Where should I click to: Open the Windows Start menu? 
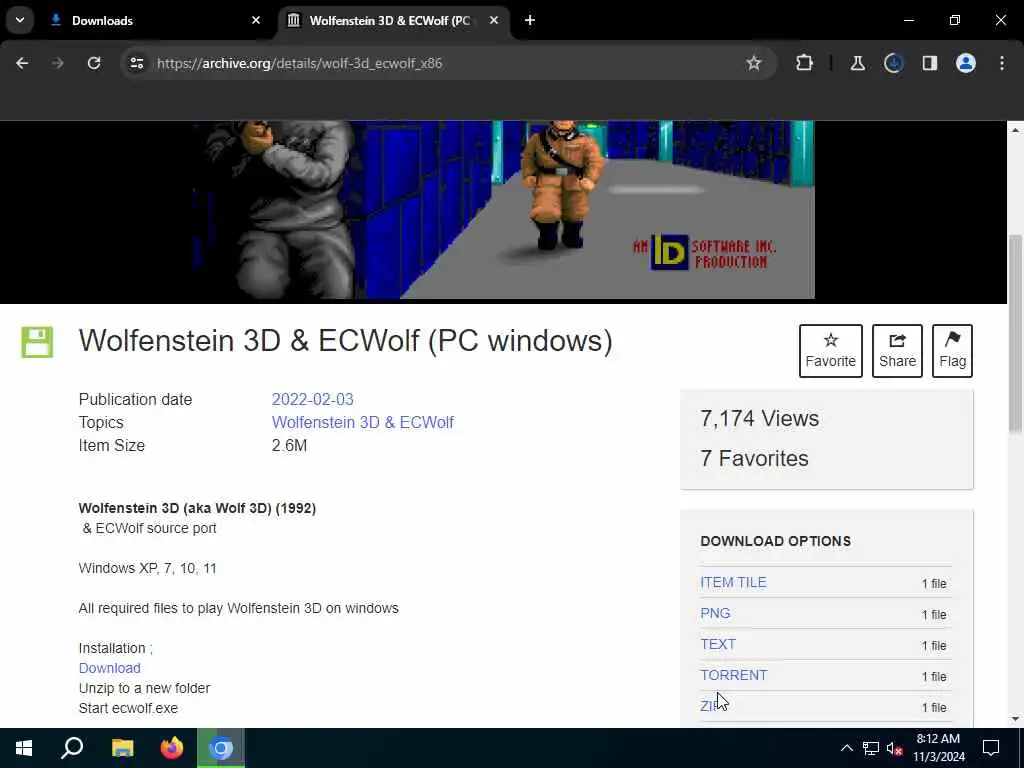pyautogui.click(x=24, y=748)
